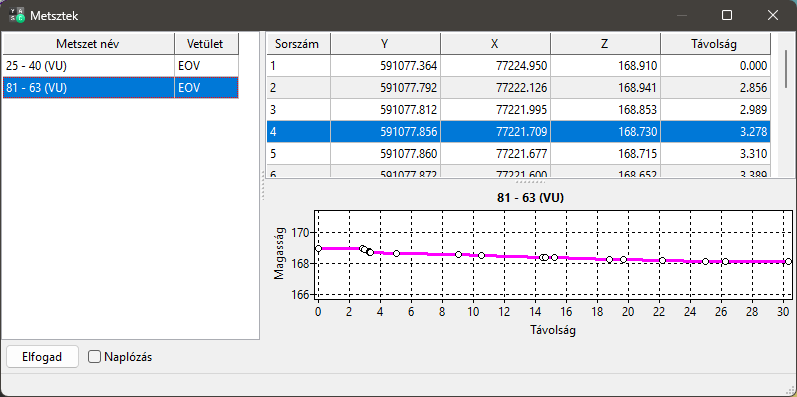Select row number 1 in points table
Image resolution: width=797 pixels, height=397 pixels.
(x=299, y=66)
